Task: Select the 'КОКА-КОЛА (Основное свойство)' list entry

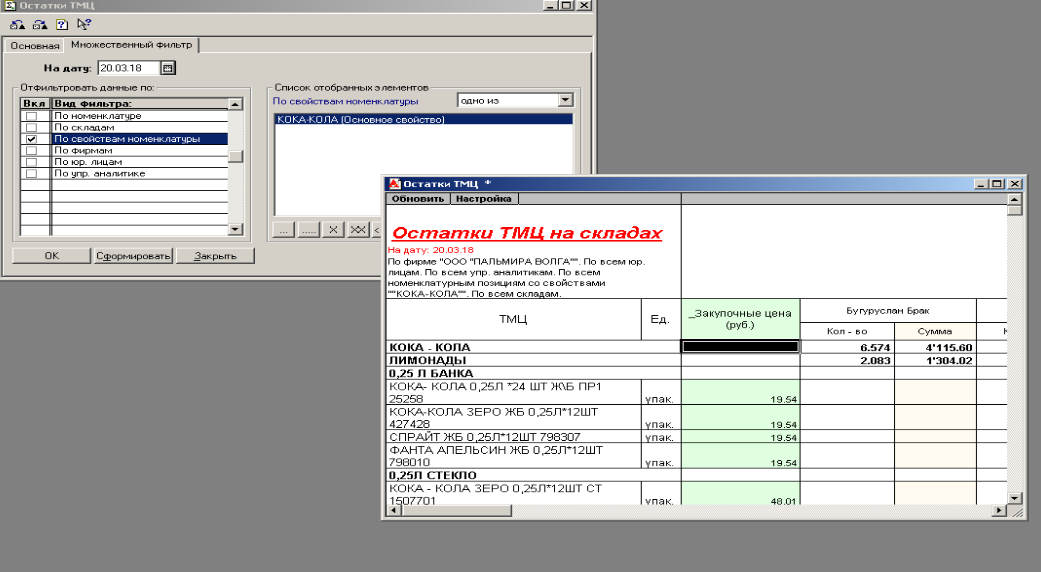Action: (x=424, y=119)
